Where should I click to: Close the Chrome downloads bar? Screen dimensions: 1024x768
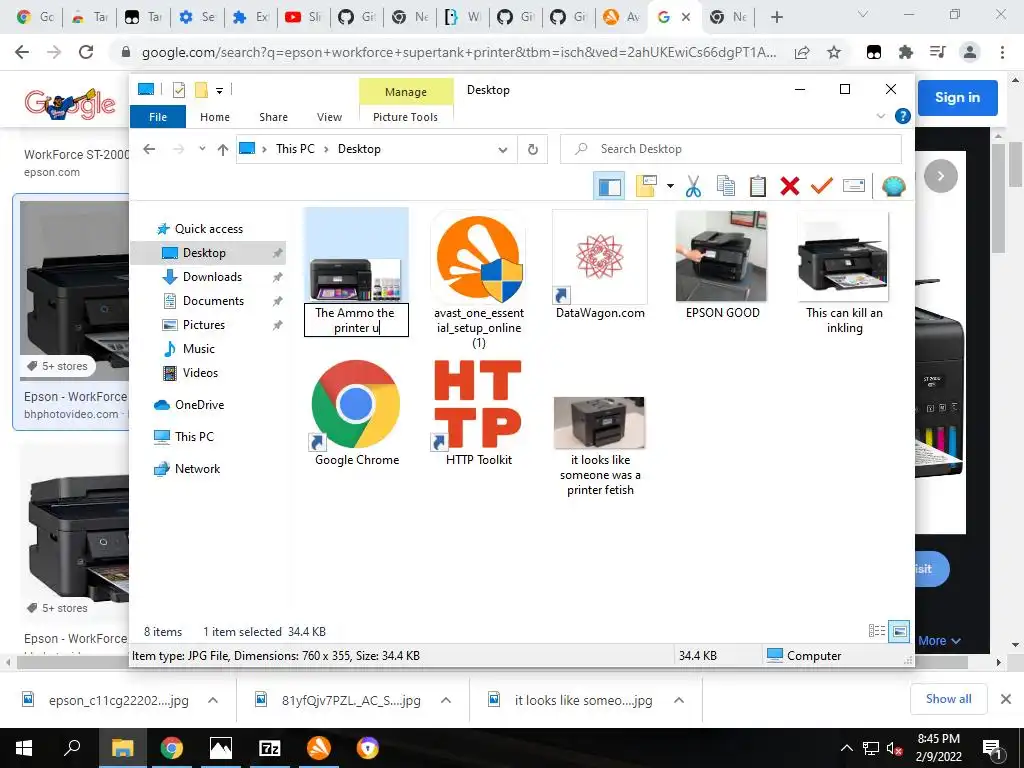pyautogui.click(x=1006, y=699)
